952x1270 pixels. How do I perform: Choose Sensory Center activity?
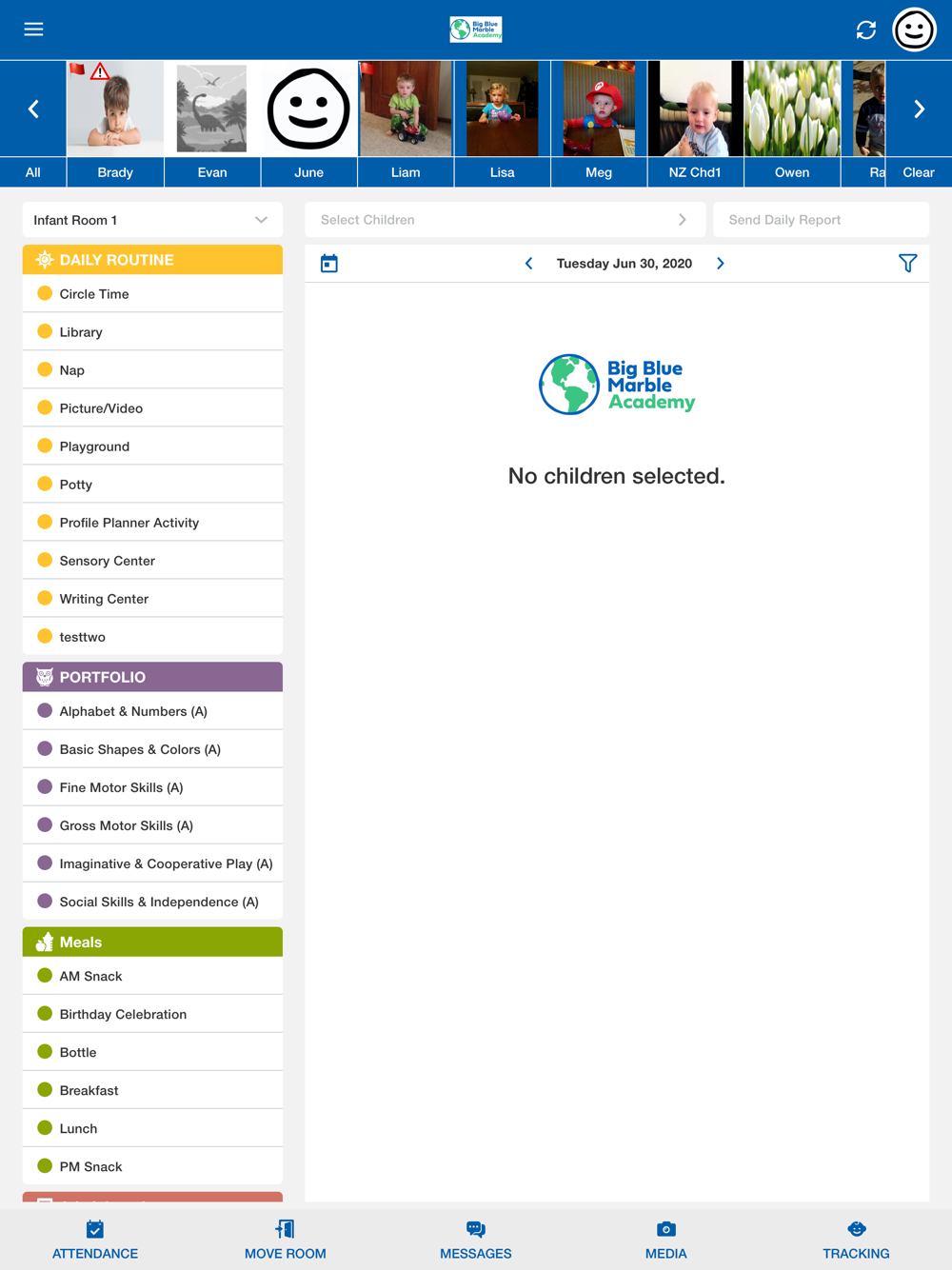[152, 561]
